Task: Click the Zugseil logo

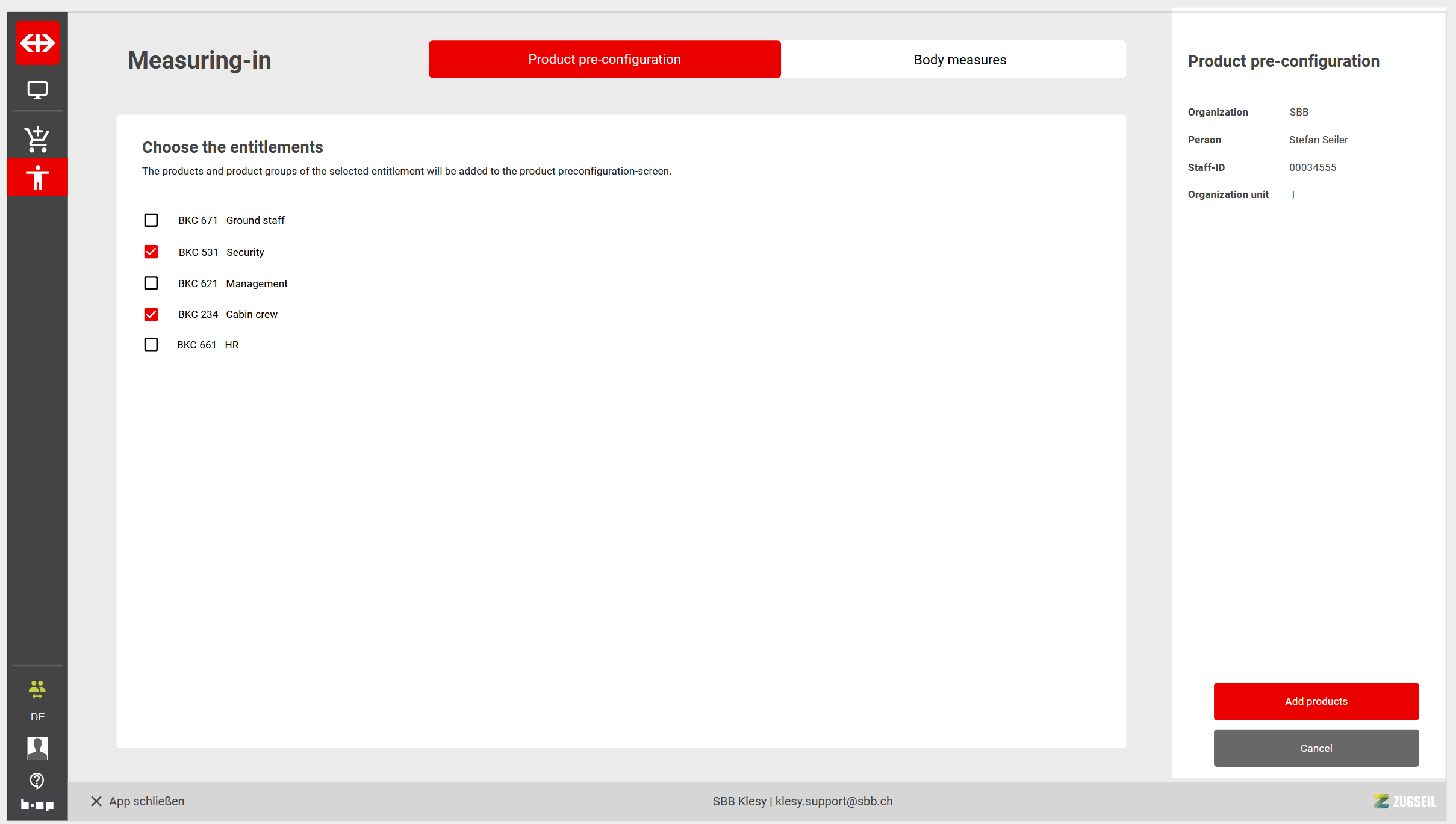Action: click(x=1404, y=801)
